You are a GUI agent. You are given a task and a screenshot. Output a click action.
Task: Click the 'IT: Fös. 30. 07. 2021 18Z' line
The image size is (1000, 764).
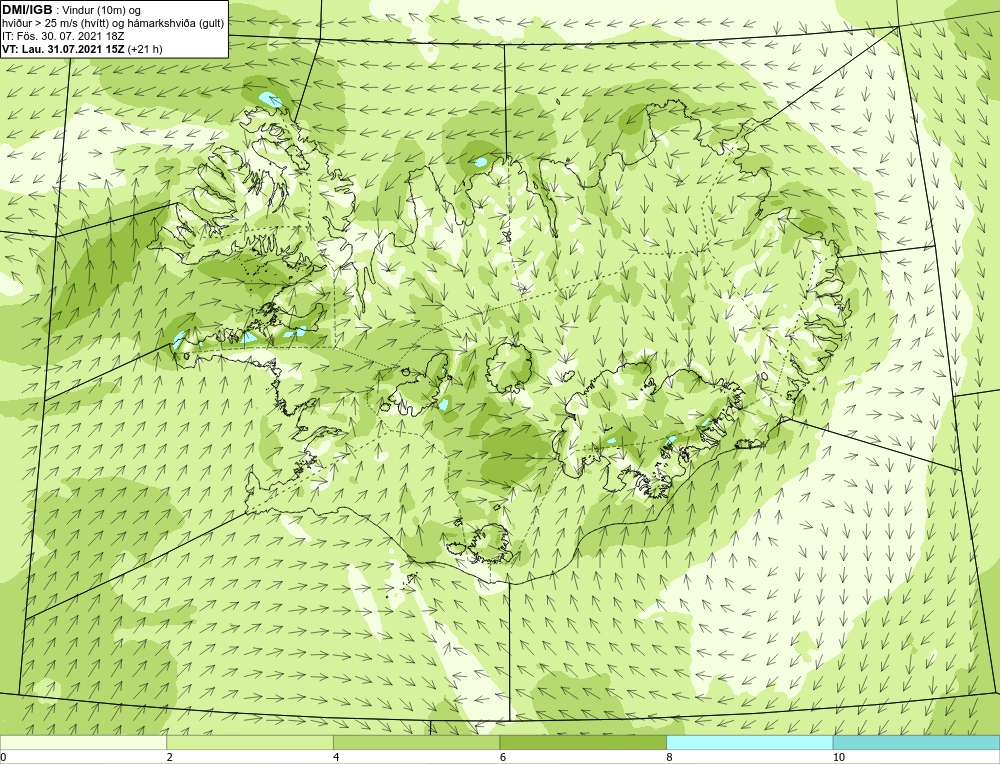tap(63, 36)
